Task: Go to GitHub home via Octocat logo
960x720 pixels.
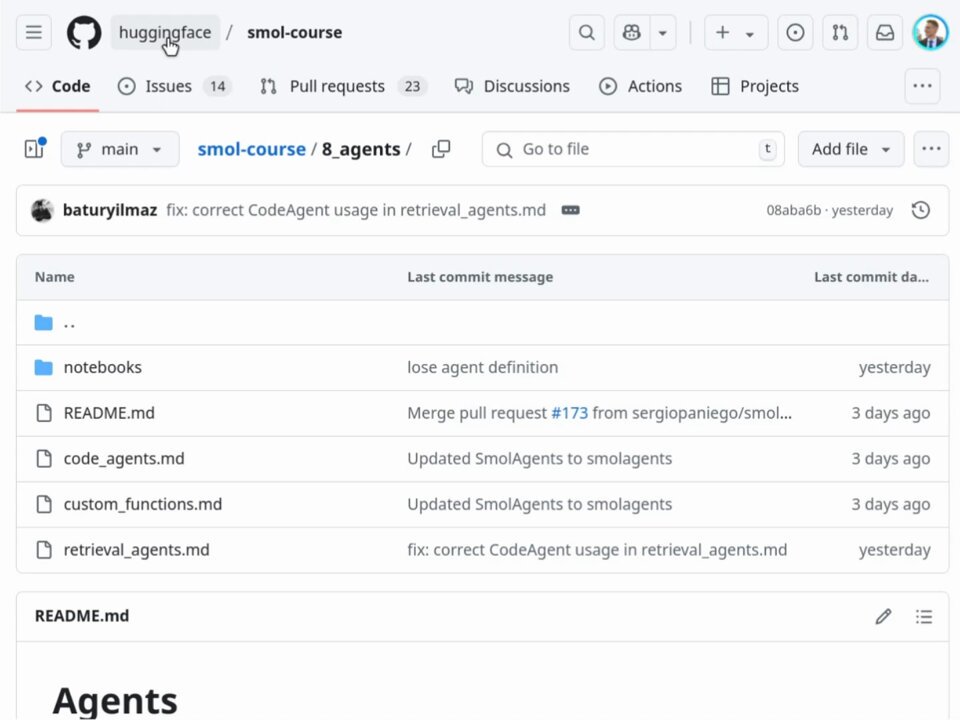Action: pos(84,32)
